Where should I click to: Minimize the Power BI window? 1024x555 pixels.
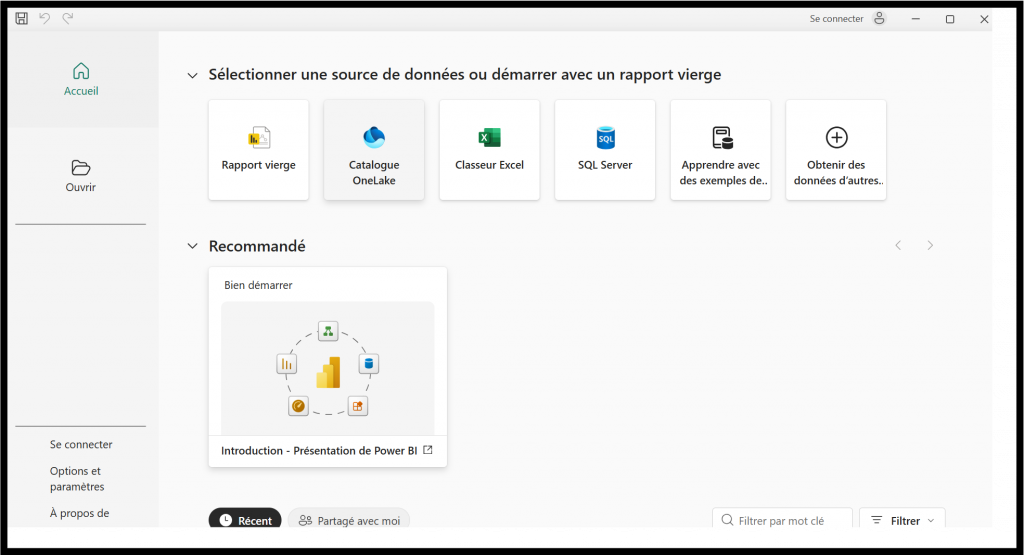[916, 19]
